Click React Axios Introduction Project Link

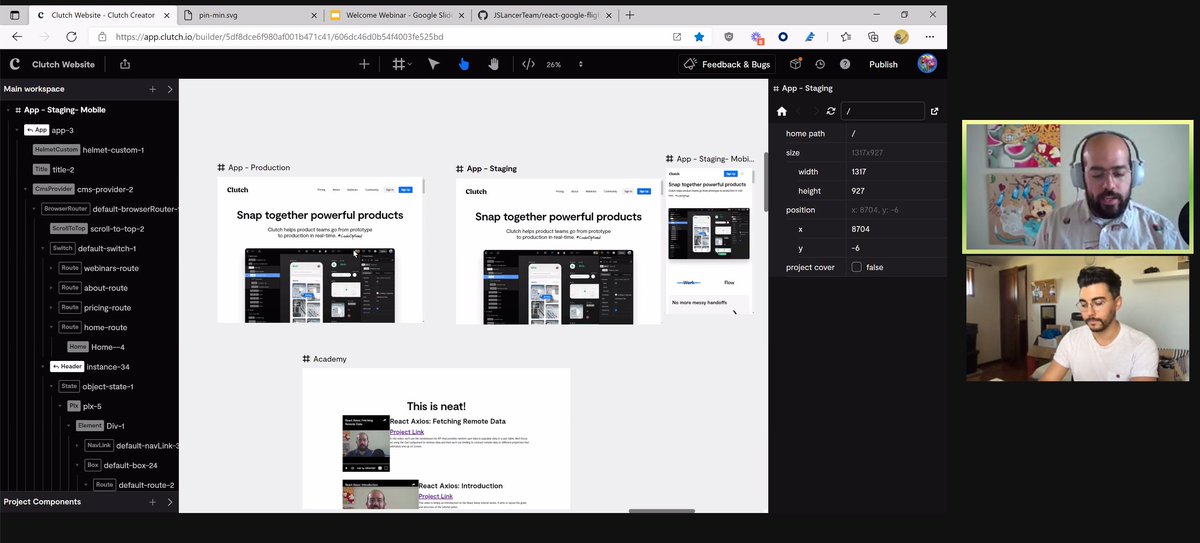tap(436, 497)
